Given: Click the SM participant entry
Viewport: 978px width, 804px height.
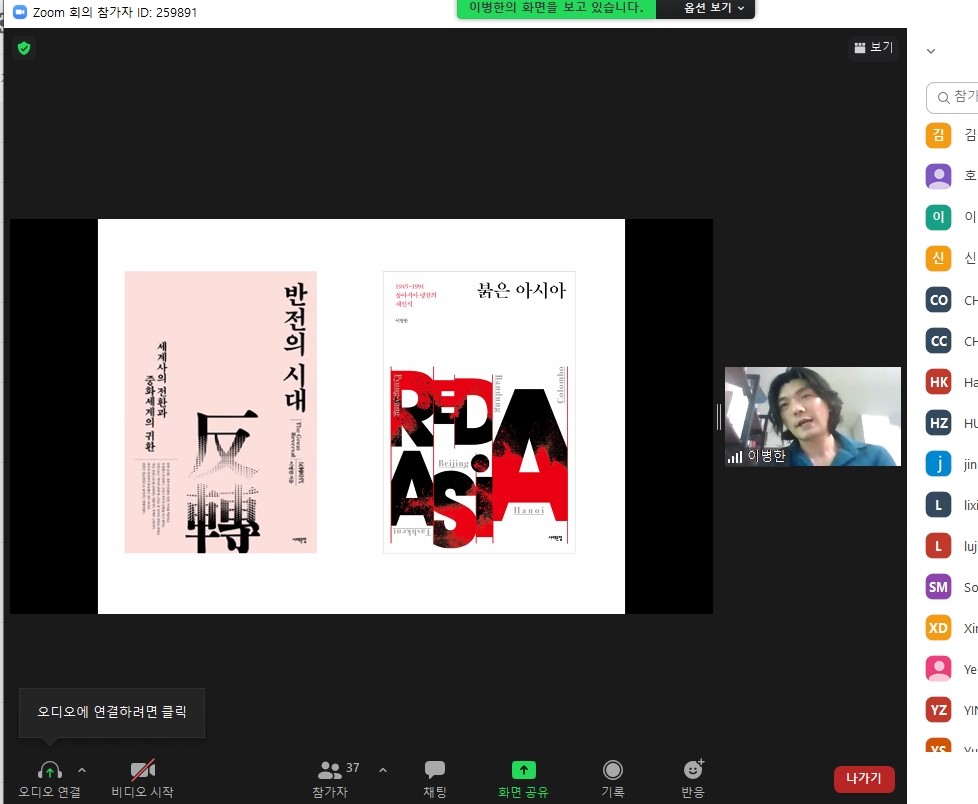Looking at the screenshot, I should [950, 587].
